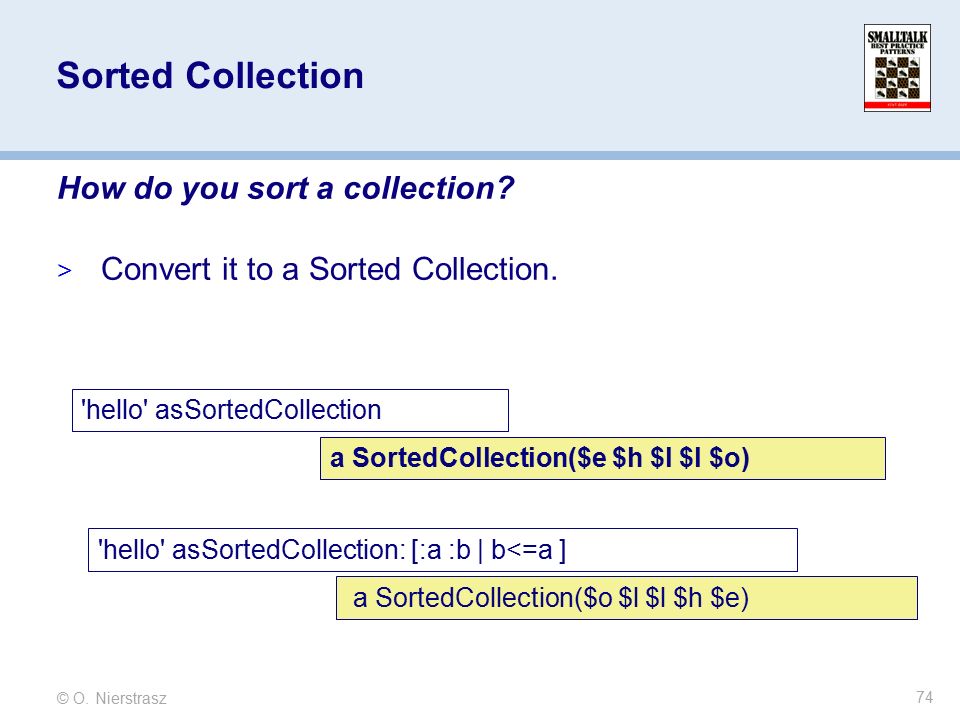Click the sort block '[:a :b | b<=a ]'

point(489,550)
